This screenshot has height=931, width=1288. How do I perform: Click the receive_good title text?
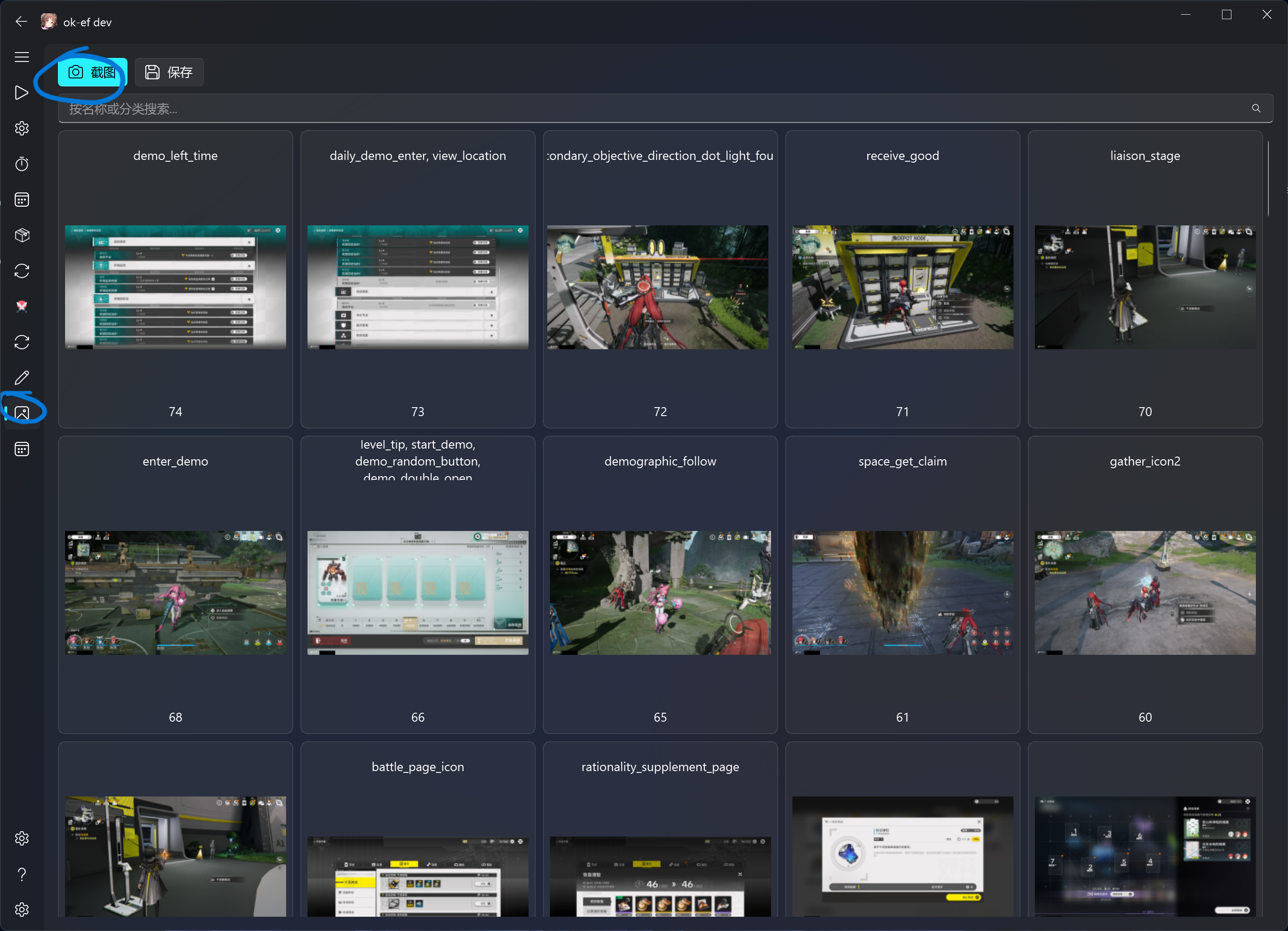point(902,155)
